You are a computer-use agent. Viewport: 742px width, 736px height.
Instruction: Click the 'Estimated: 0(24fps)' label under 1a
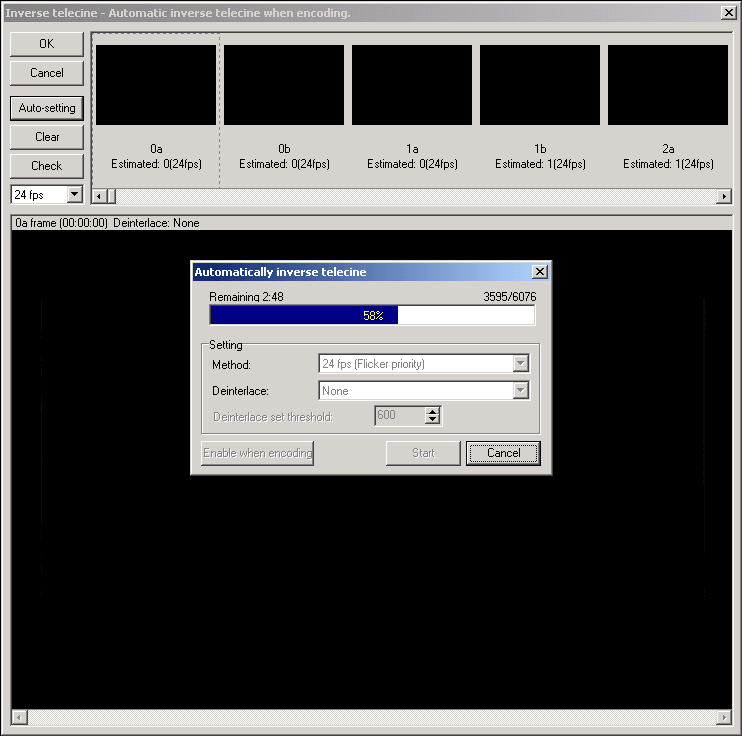(412, 164)
